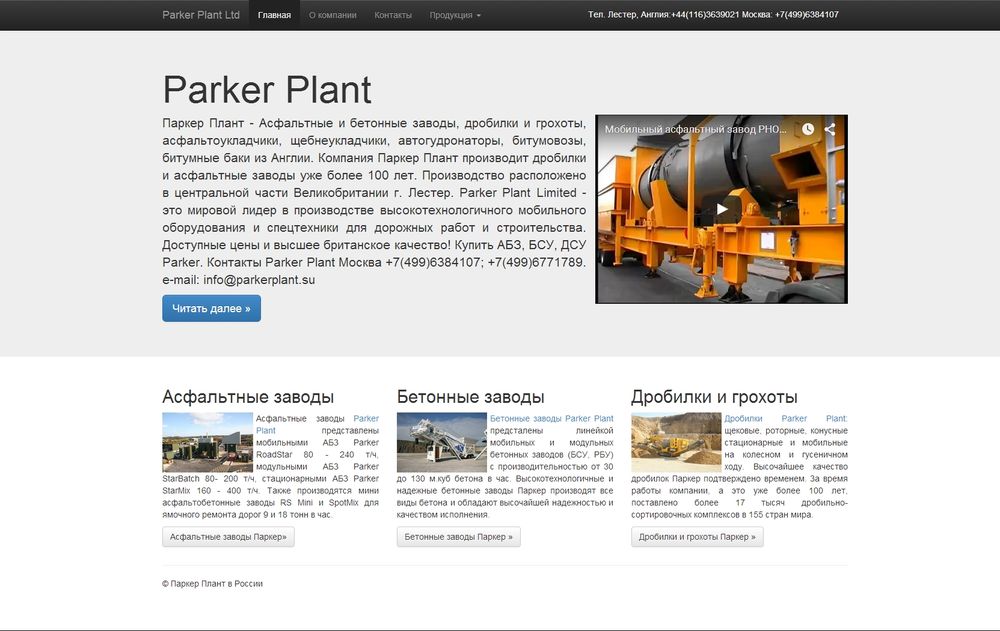Open the crusher quarry thumbnail image
1000x631 pixels.
coord(676,442)
